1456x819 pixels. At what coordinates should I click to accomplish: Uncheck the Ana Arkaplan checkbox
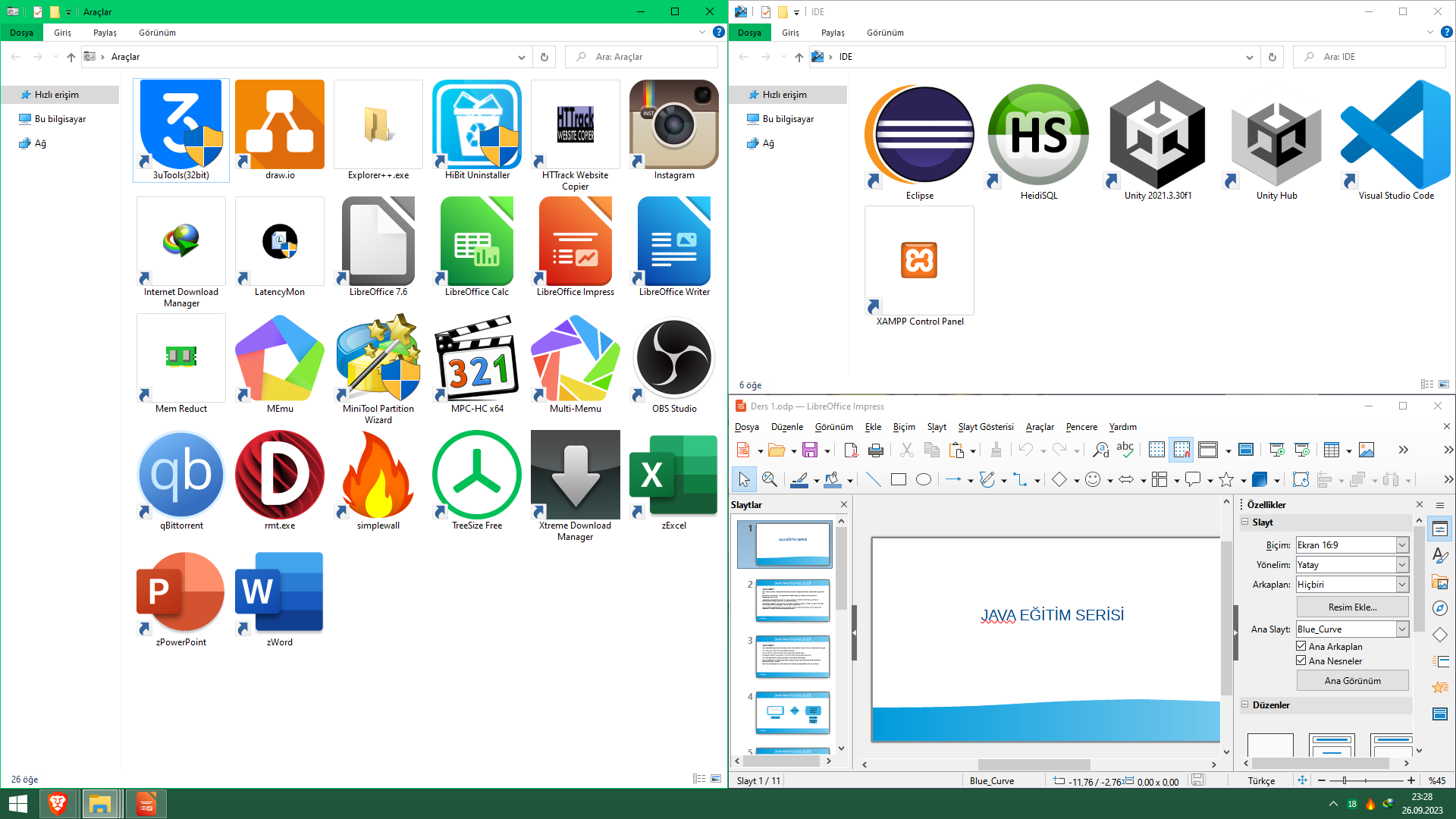pos(1301,646)
